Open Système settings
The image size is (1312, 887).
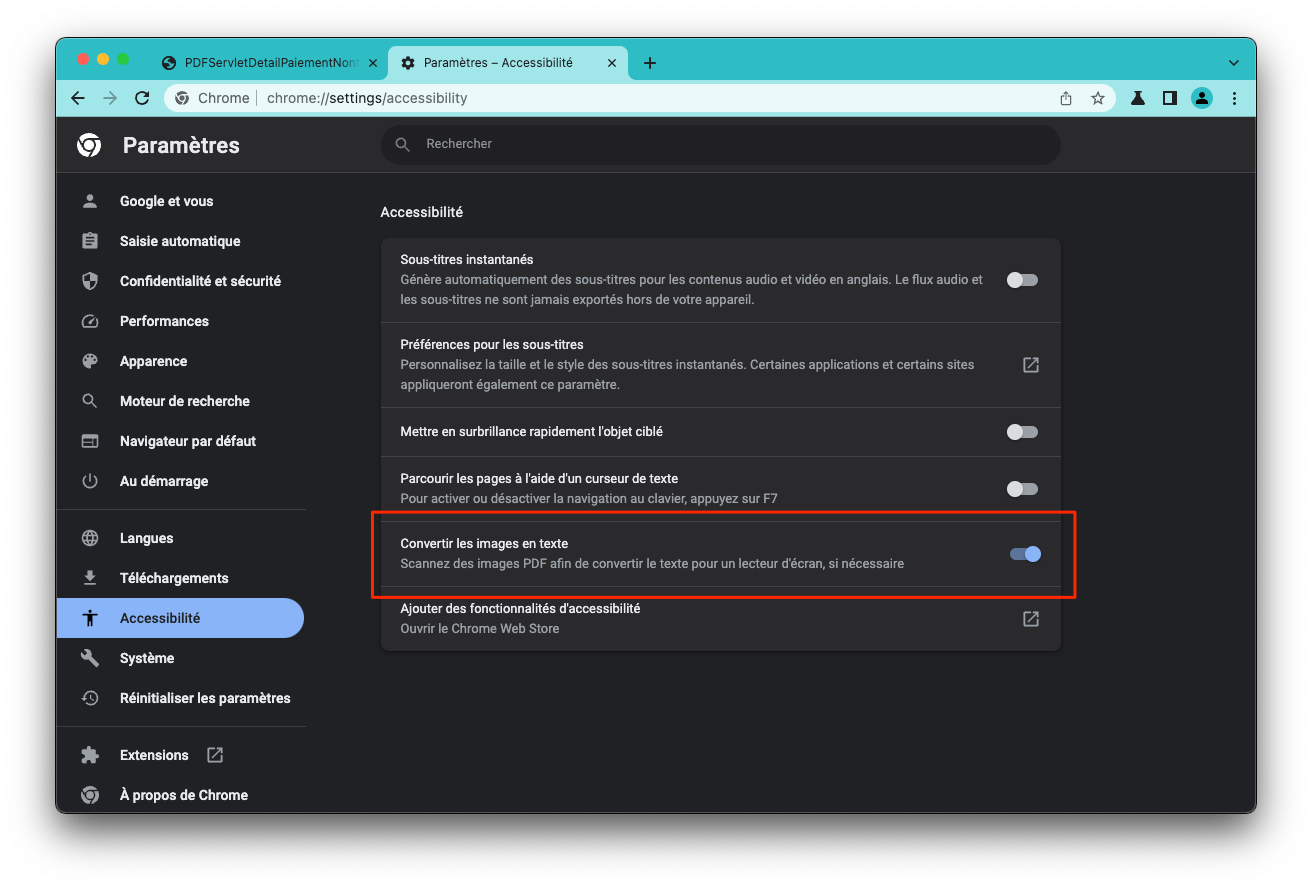(180, 658)
